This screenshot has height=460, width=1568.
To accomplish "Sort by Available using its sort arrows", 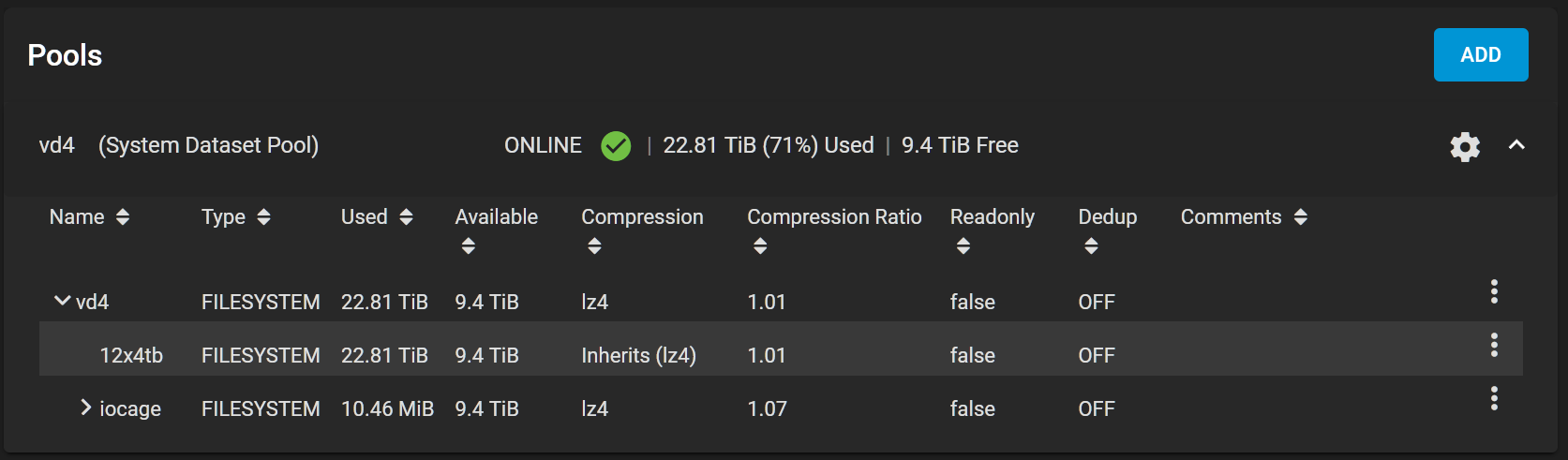I will point(469,246).
